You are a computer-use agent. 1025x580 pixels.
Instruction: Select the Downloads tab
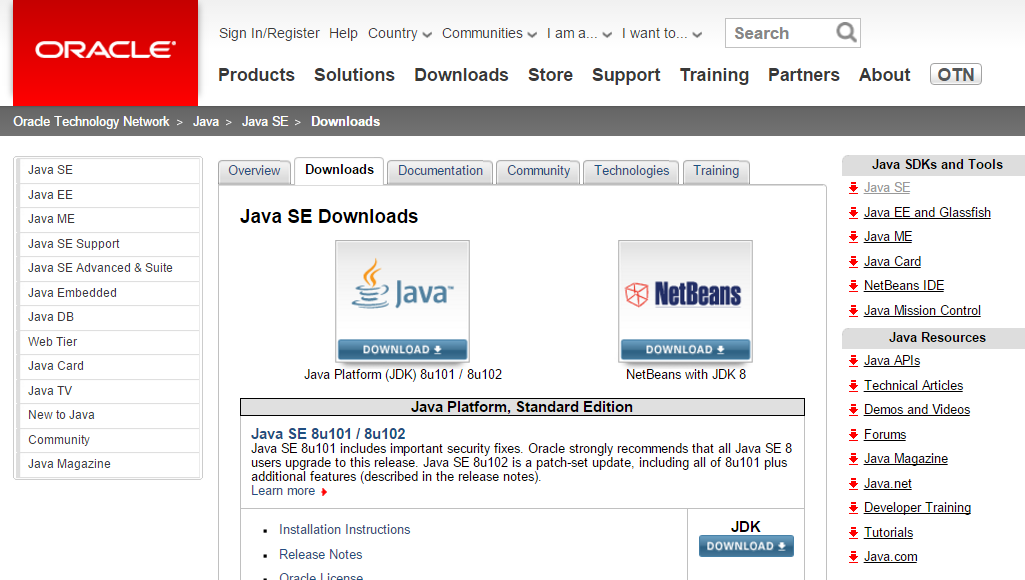(339, 171)
